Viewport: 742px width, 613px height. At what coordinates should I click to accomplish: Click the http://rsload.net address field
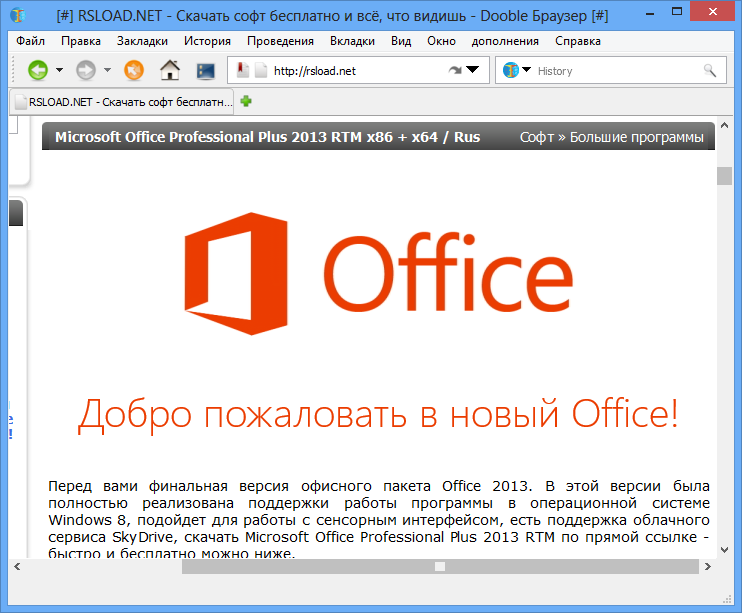(x=358, y=71)
